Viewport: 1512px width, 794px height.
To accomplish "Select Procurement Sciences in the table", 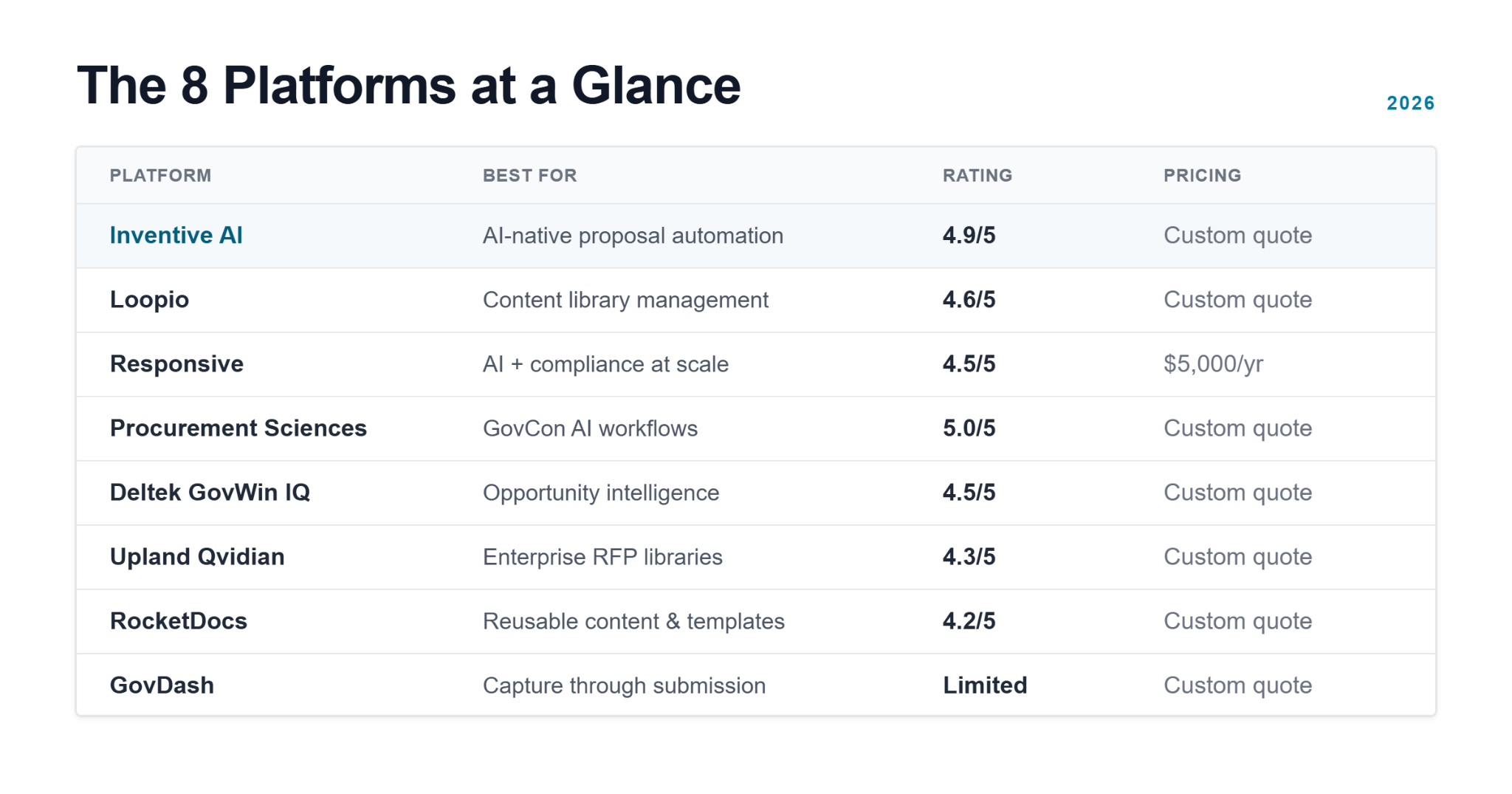I will (238, 428).
